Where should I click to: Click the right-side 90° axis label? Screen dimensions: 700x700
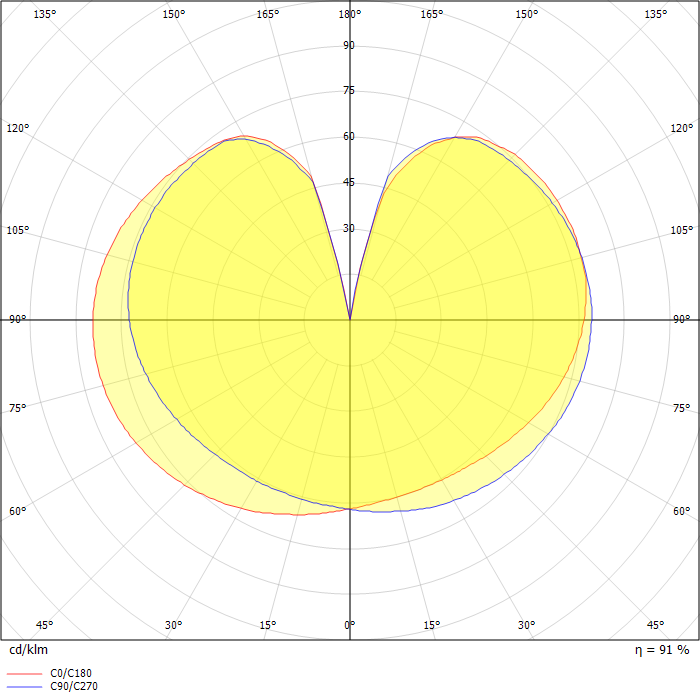pos(682,319)
